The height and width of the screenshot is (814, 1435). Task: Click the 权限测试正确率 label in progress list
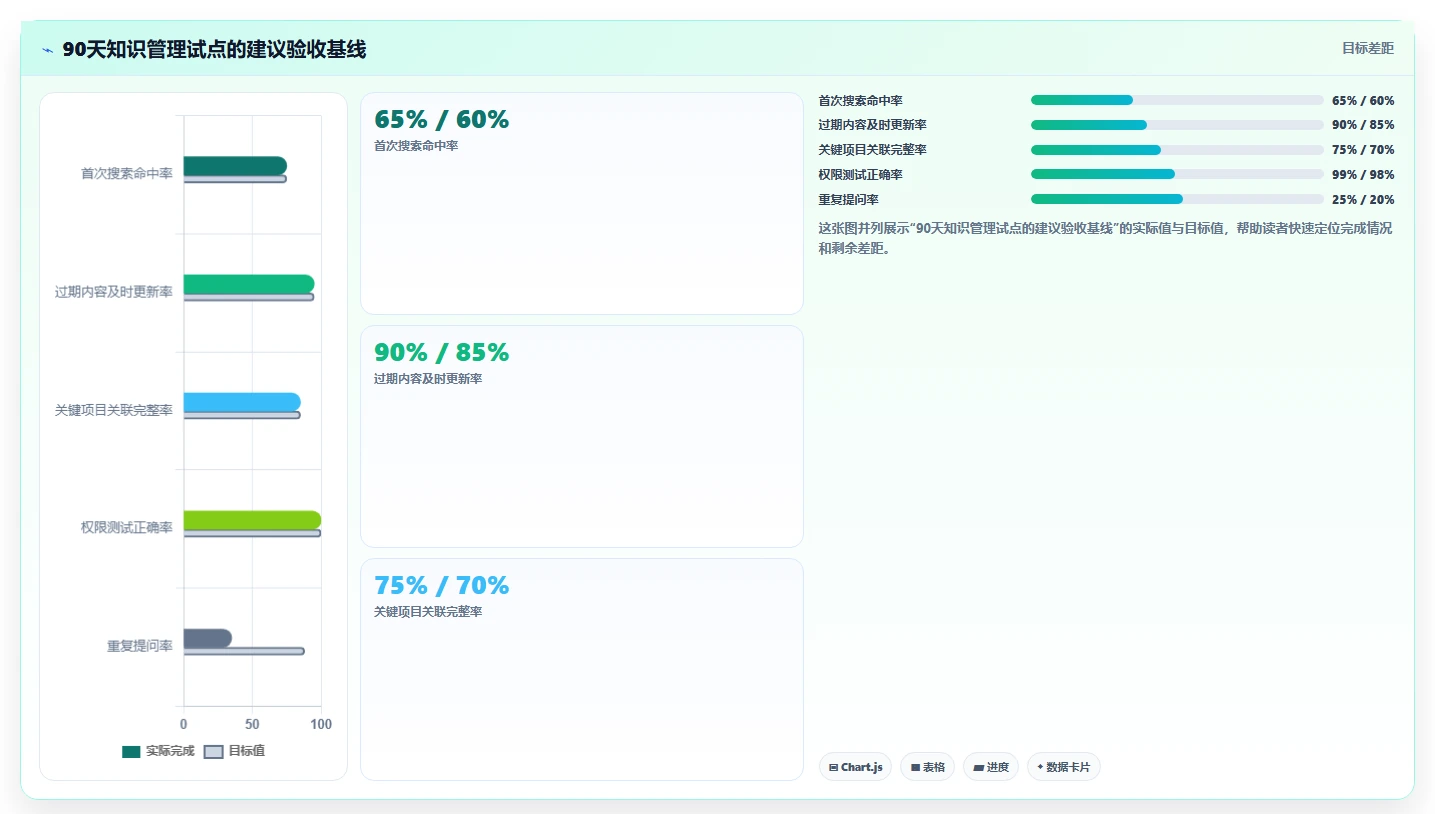(860, 175)
